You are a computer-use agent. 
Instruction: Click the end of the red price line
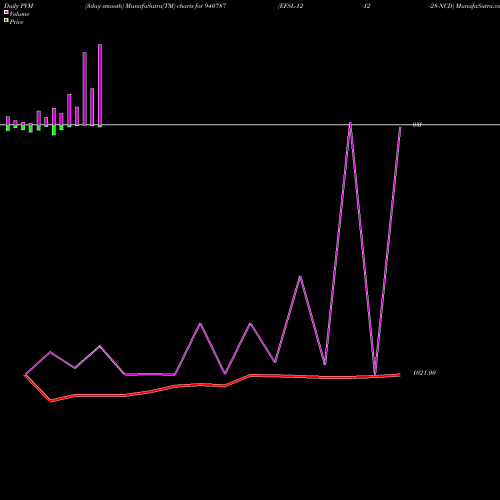pyautogui.click(x=399, y=375)
